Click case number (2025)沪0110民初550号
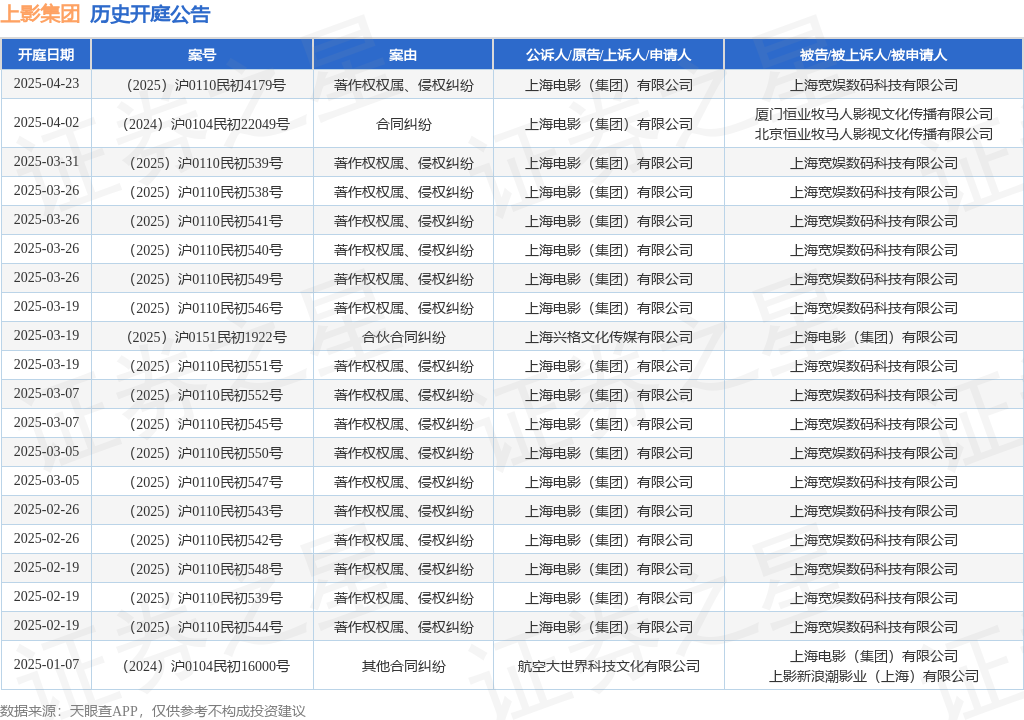 [x=206, y=453]
